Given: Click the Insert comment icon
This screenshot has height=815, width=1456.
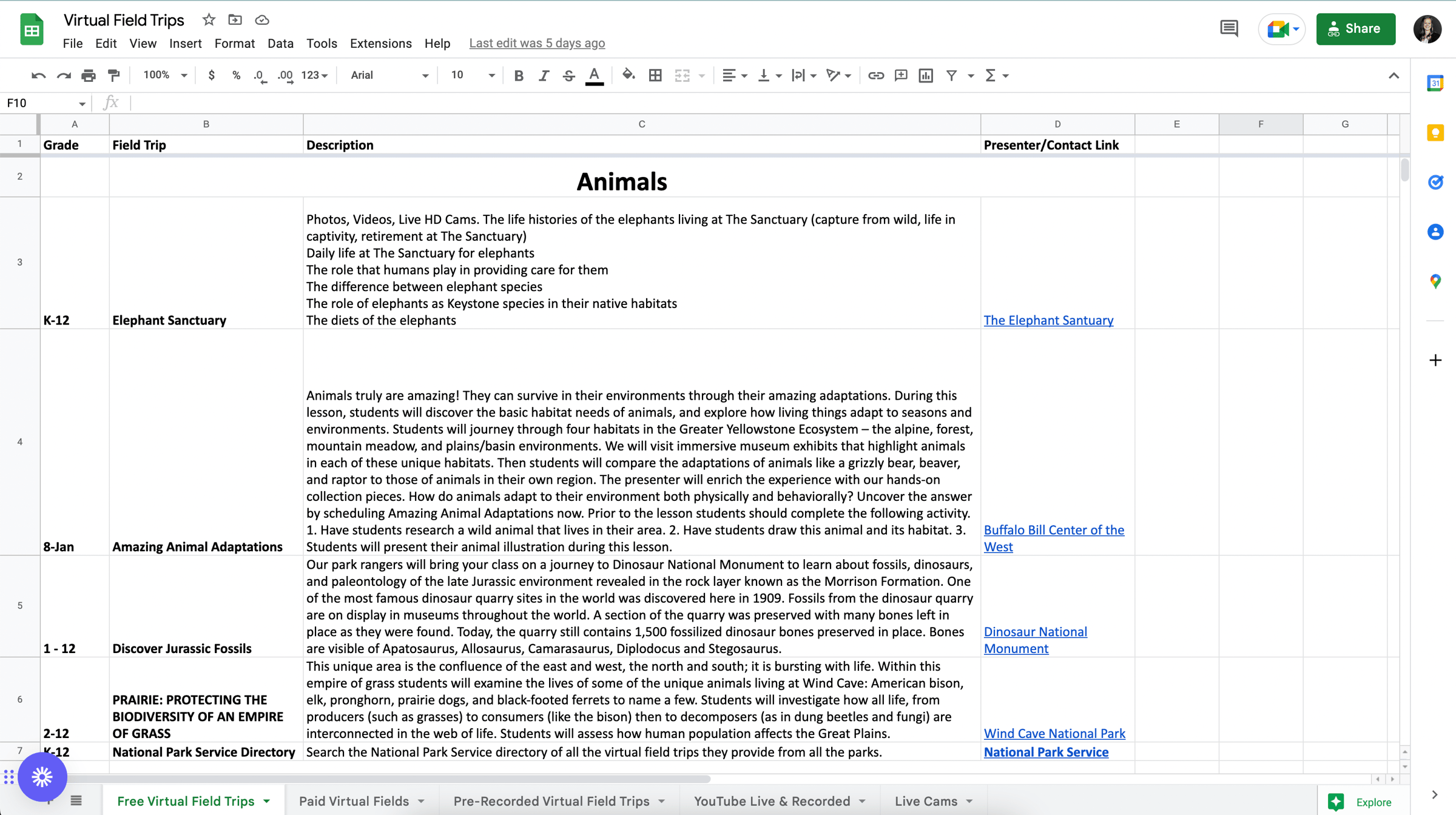Looking at the screenshot, I should (x=901, y=75).
